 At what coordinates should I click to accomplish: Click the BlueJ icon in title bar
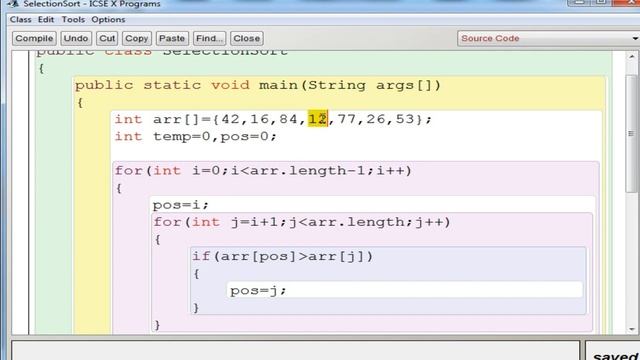[13, 4]
